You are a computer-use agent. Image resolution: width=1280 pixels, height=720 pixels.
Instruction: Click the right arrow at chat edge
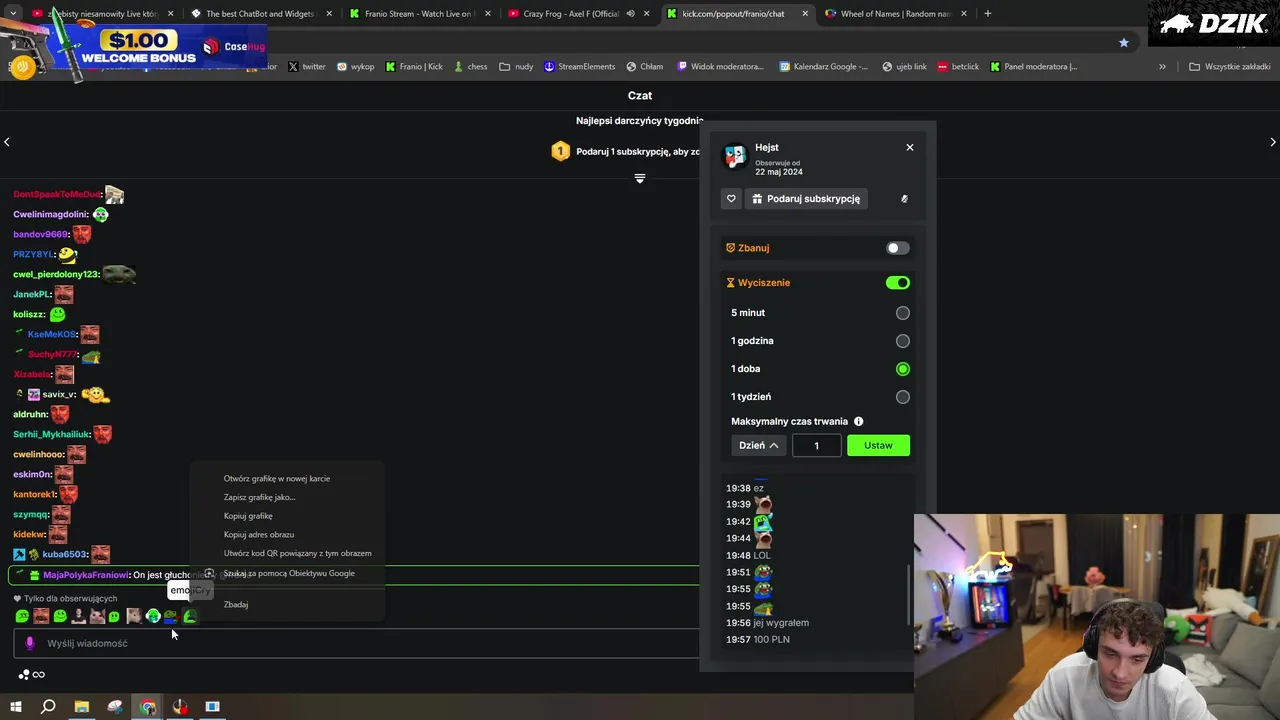[1273, 143]
